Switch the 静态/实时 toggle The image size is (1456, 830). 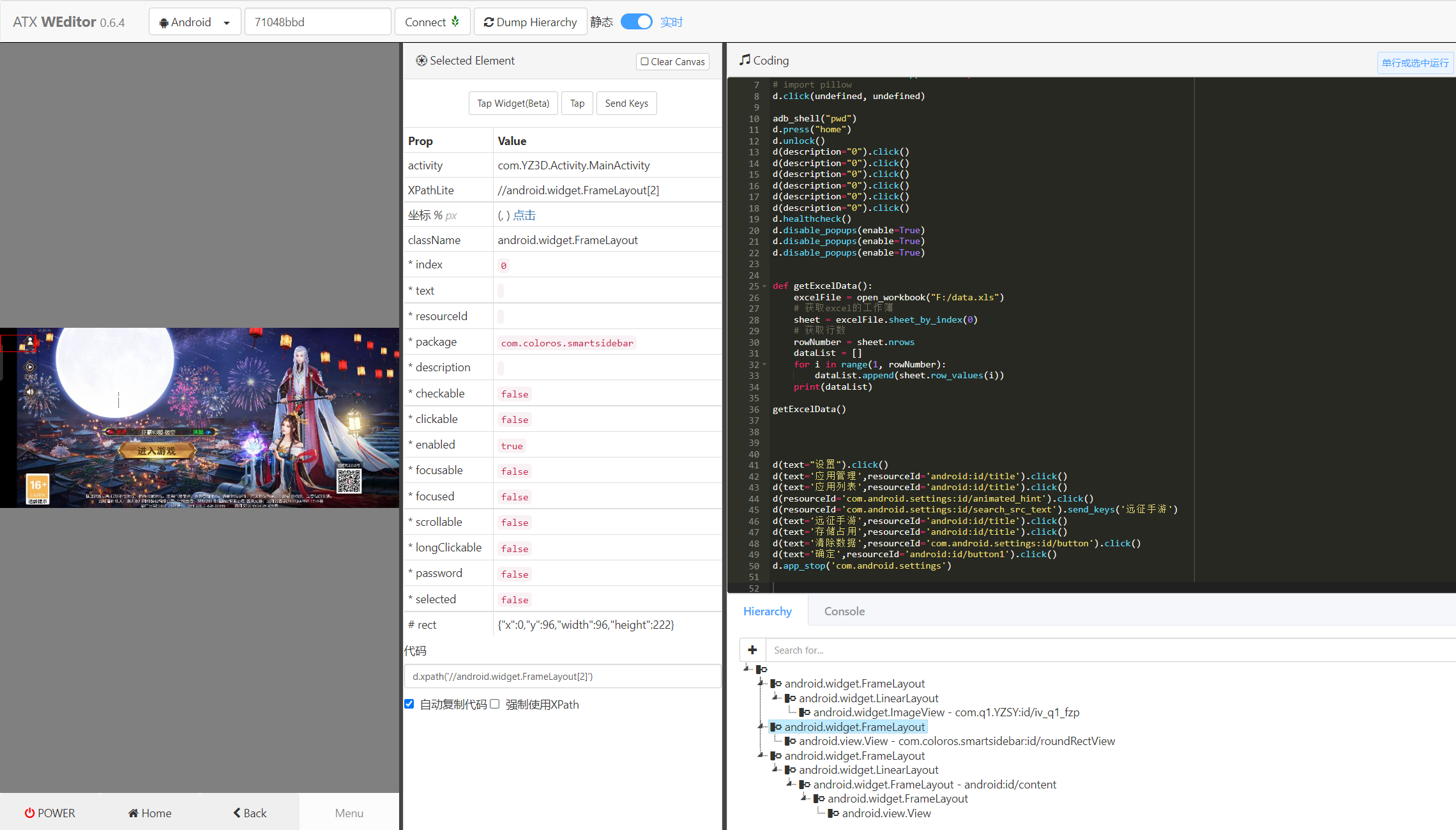click(x=636, y=21)
